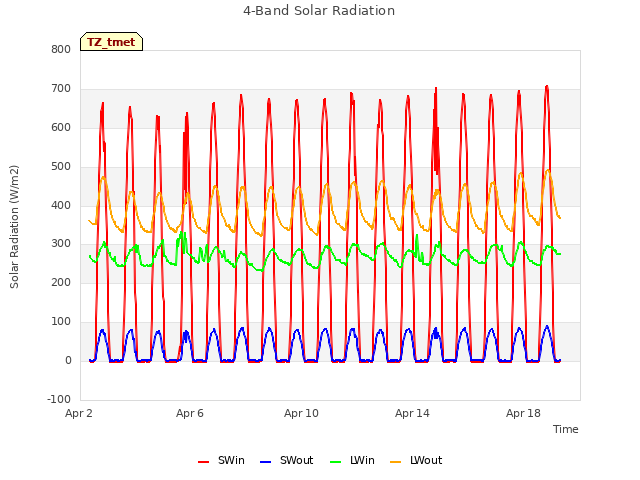Click blue SWout legend color marker
640x480 pixels.
click(265, 462)
